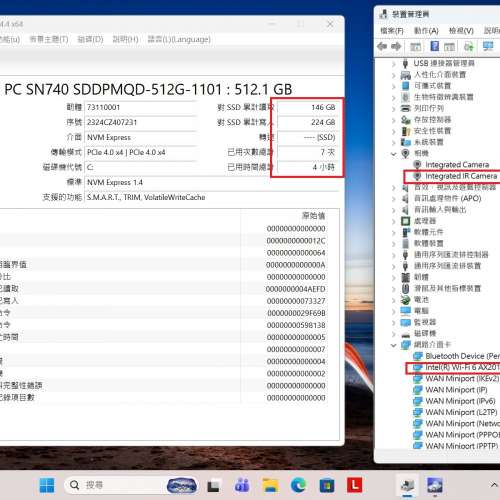Click the Forward arrow in Device Manager toolbar

click(396, 46)
